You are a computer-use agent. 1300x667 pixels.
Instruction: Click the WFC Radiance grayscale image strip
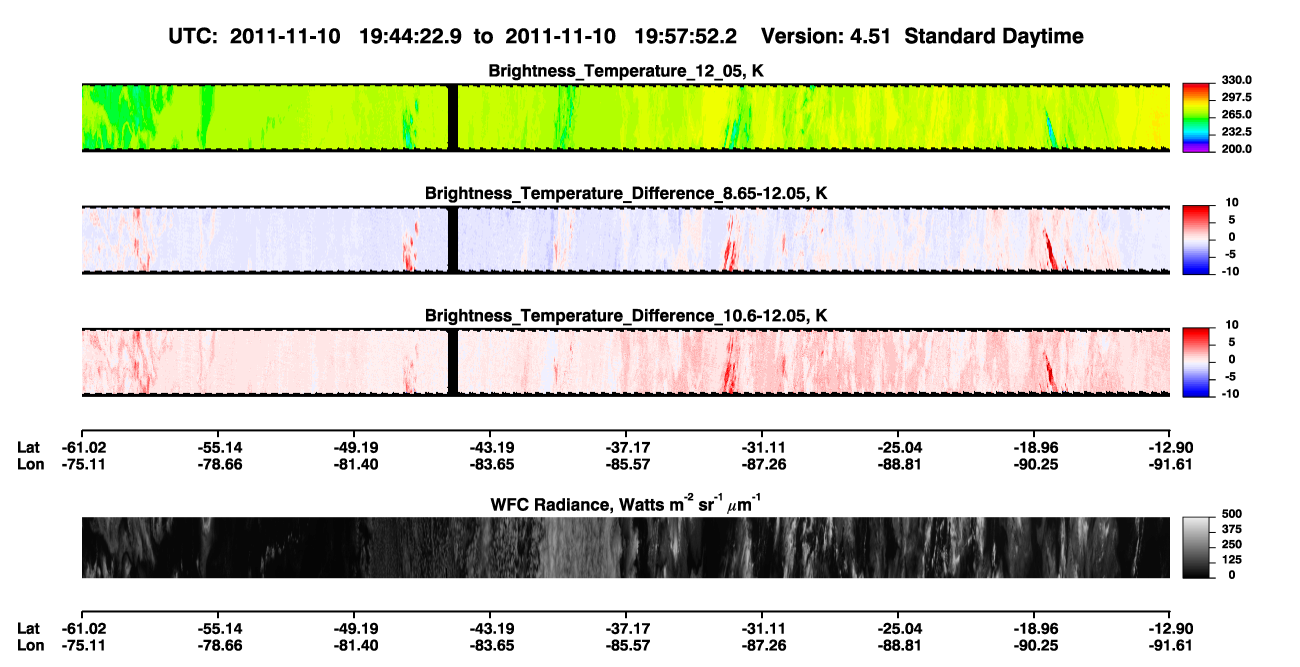click(626, 547)
